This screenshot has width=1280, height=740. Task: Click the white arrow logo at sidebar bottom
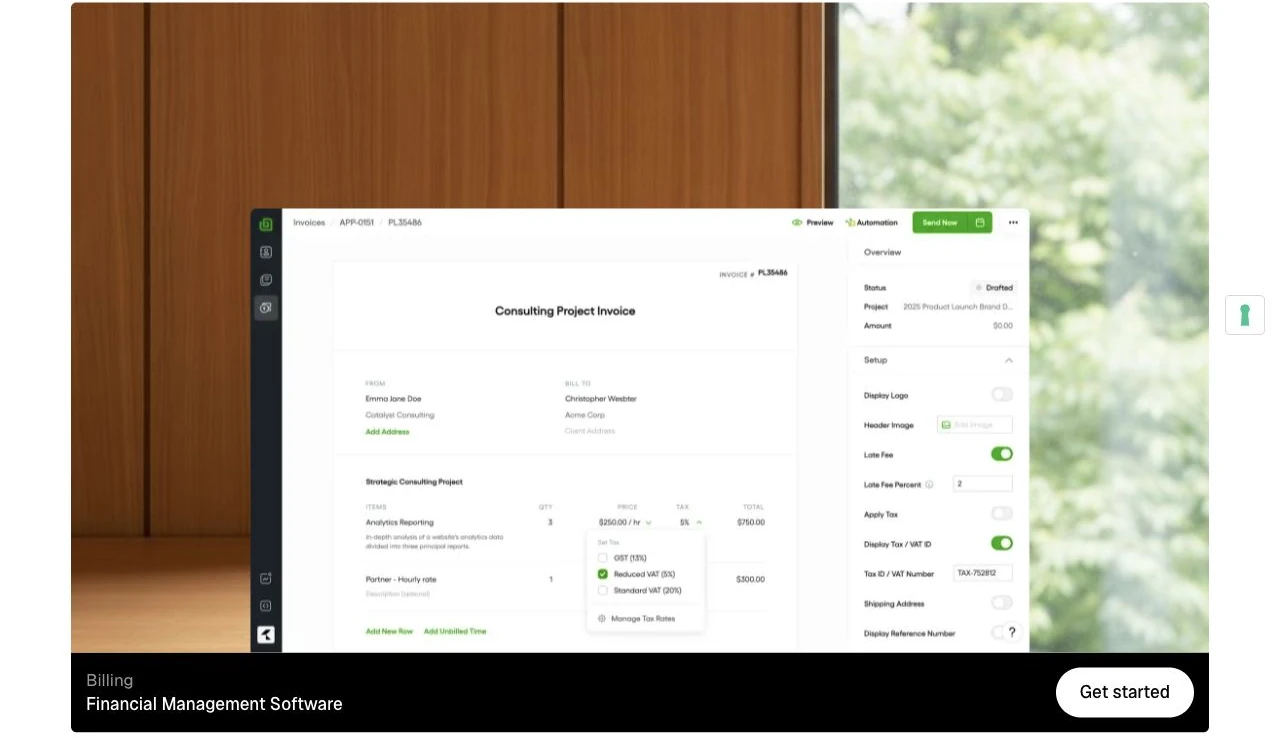point(266,634)
